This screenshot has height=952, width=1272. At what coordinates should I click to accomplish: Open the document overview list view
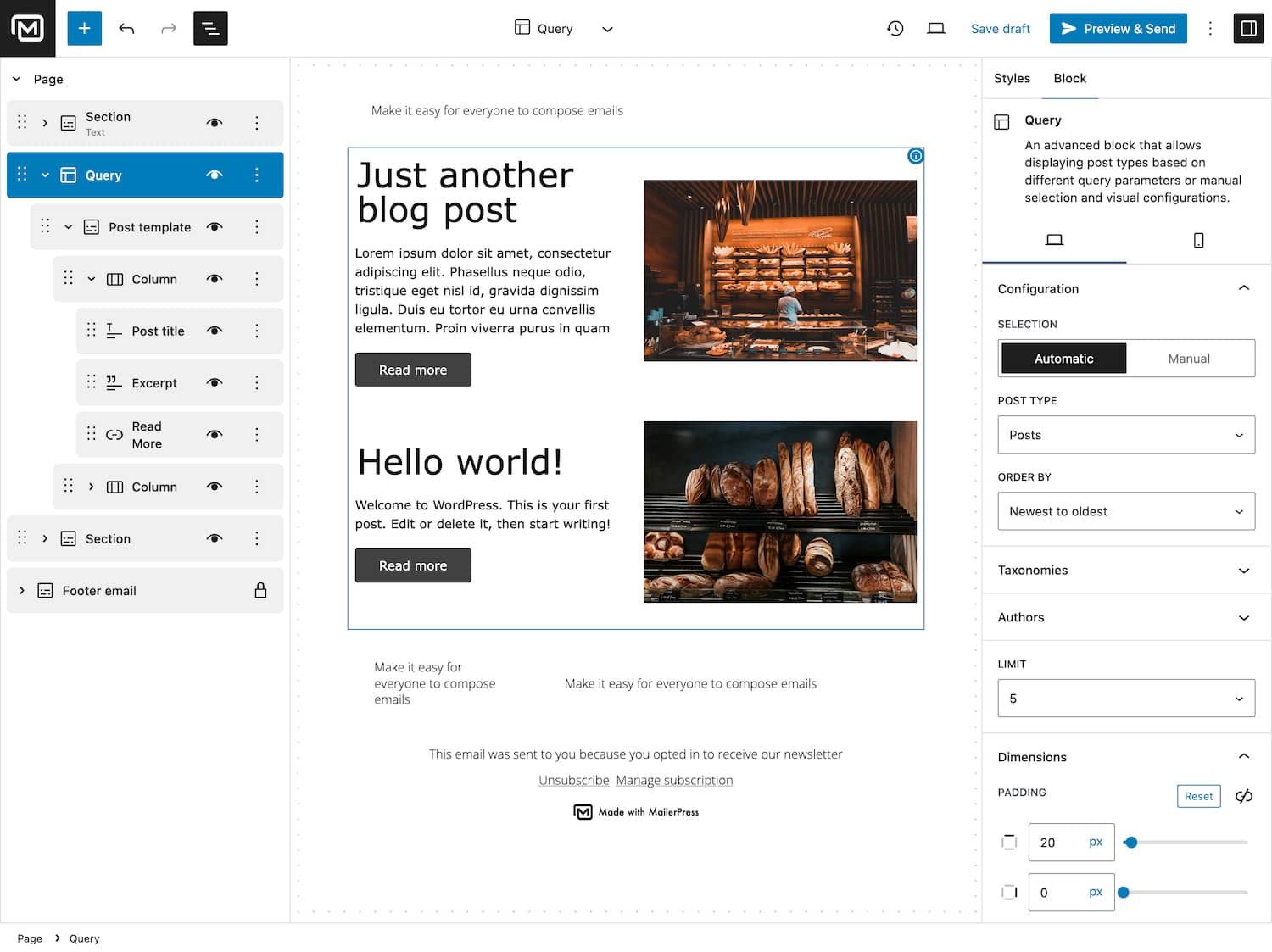(x=209, y=28)
